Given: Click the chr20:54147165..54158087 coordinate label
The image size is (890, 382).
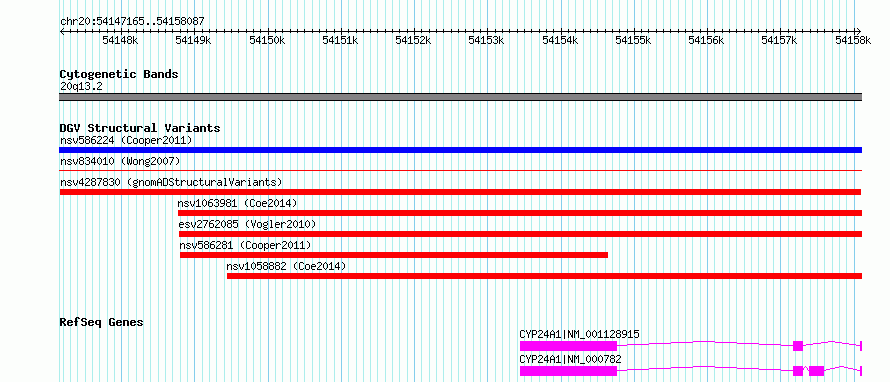Looking at the screenshot, I should click(132, 21).
